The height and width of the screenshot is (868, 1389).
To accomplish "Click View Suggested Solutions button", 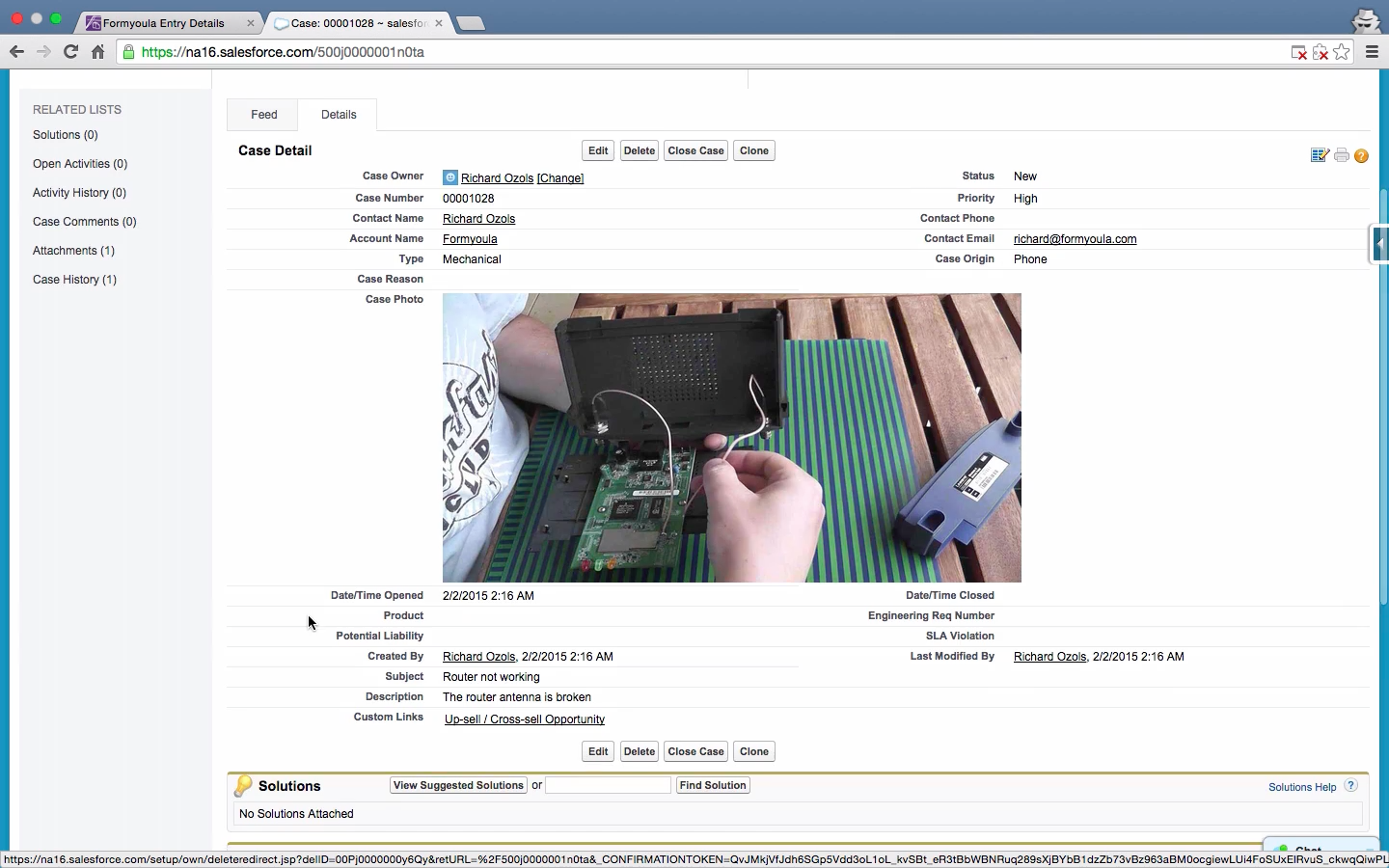I will coord(458,786).
